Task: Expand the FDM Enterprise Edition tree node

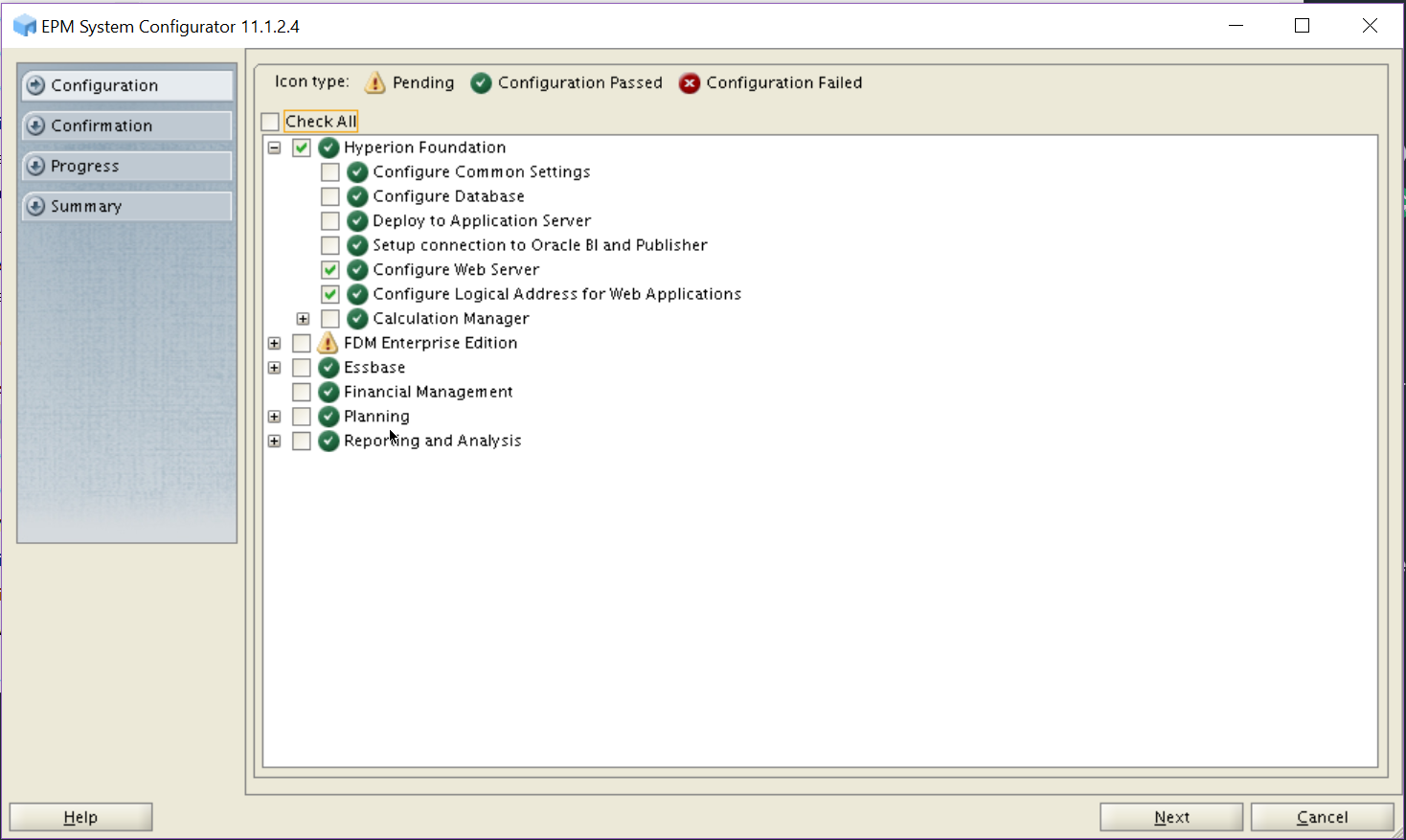Action: coord(275,343)
